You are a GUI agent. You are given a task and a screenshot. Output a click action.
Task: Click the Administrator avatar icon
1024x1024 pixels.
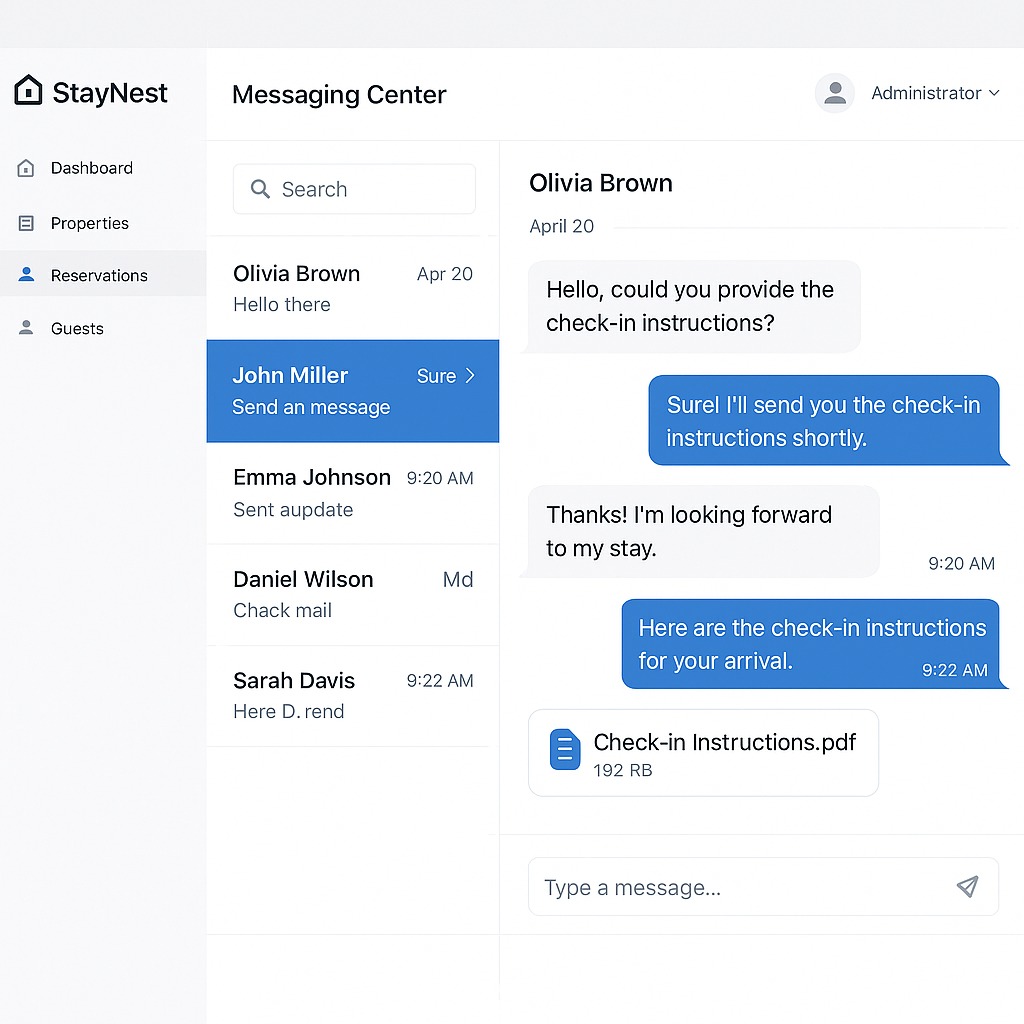[x=834, y=93]
